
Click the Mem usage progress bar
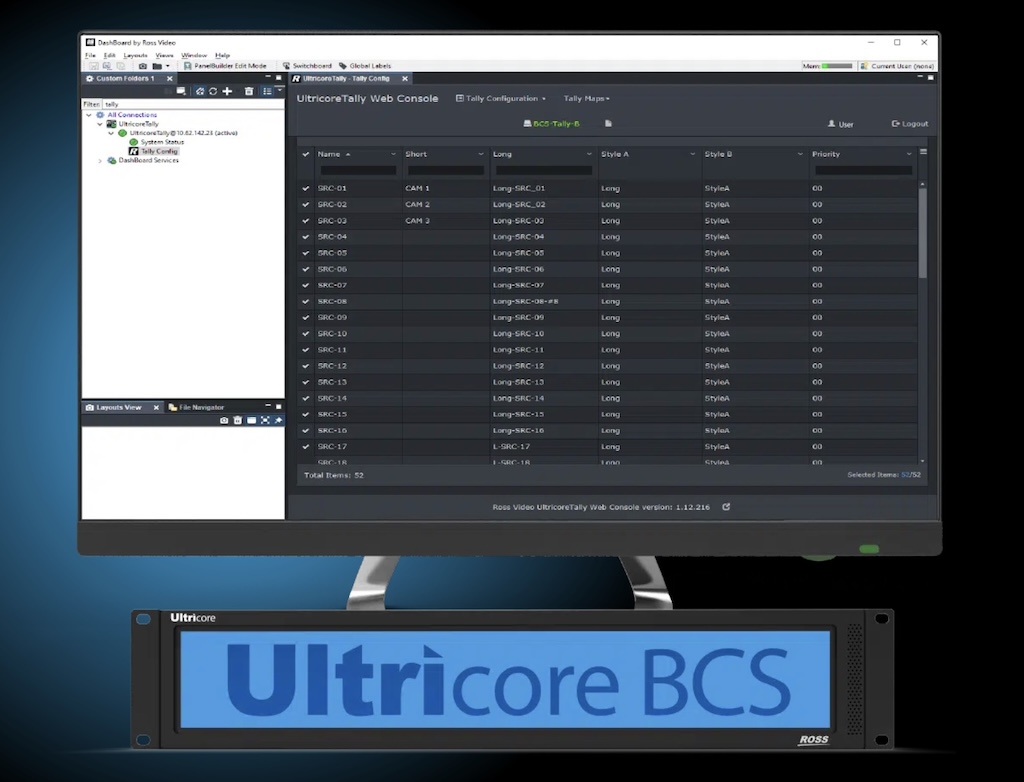pyautogui.click(x=837, y=66)
